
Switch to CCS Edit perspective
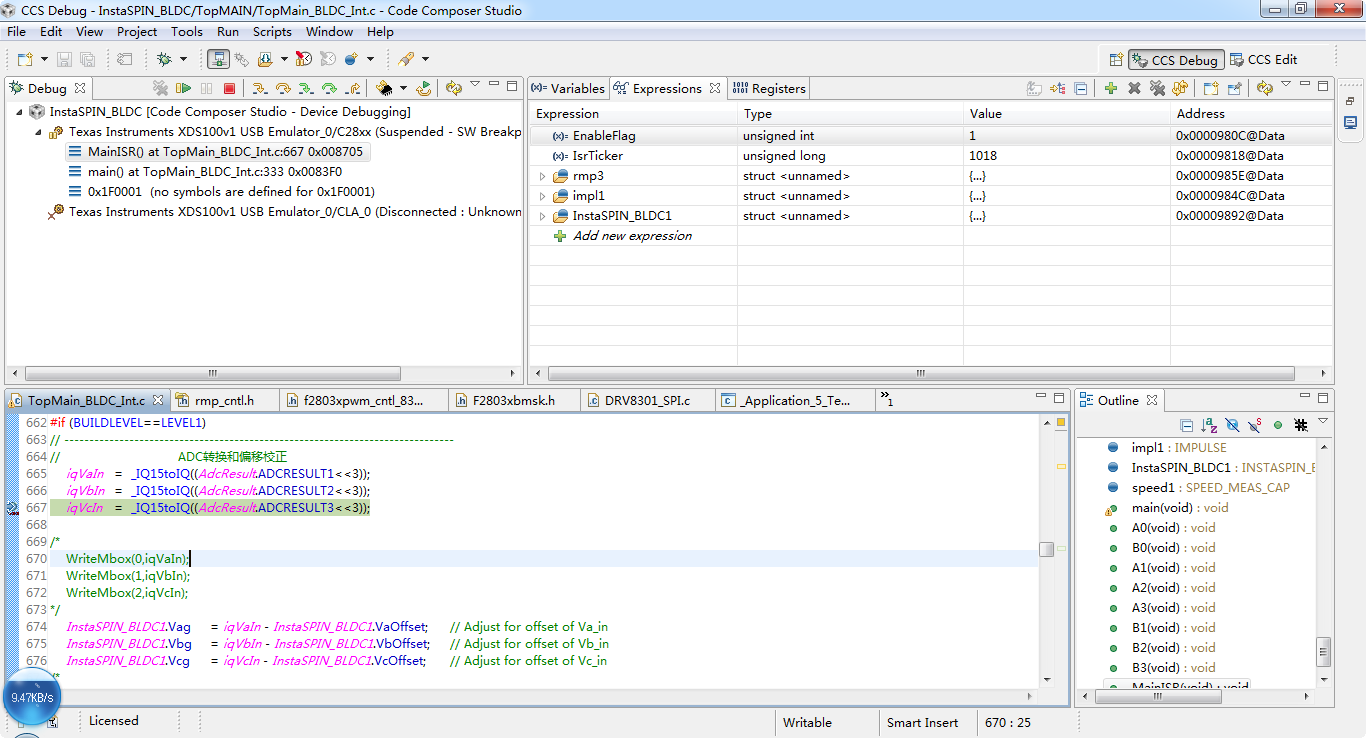[x=1263, y=60]
